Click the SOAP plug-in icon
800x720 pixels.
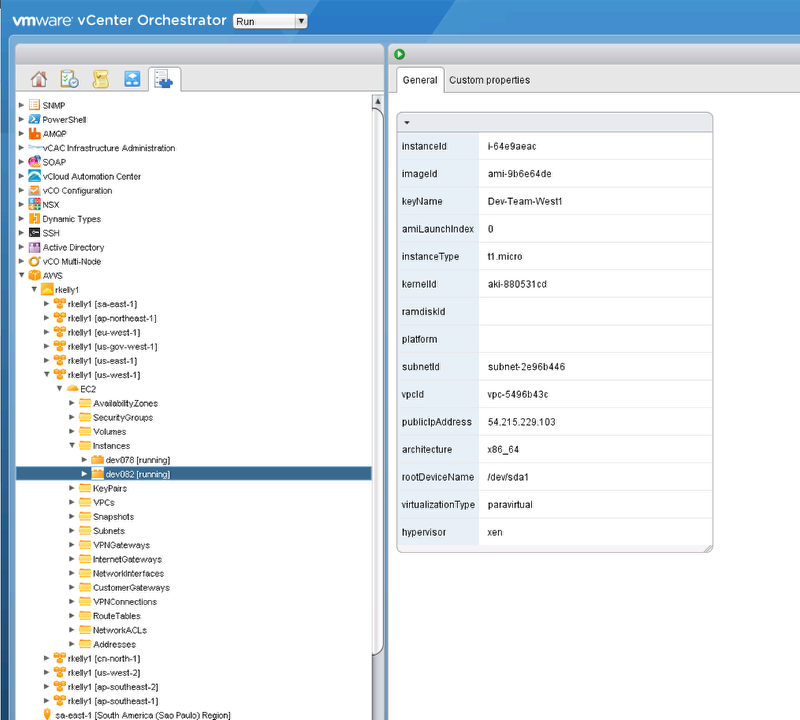[34, 162]
